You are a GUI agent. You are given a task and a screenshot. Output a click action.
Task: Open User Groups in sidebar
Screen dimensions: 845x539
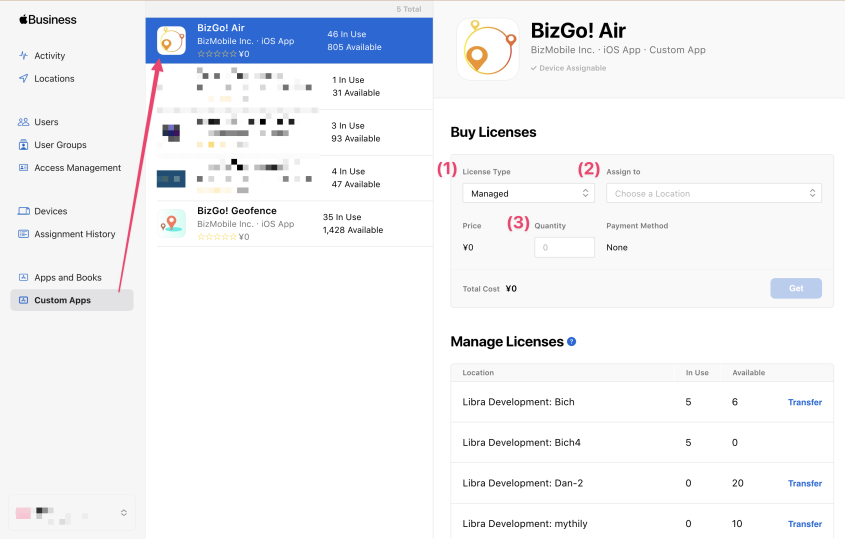coord(60,145)
